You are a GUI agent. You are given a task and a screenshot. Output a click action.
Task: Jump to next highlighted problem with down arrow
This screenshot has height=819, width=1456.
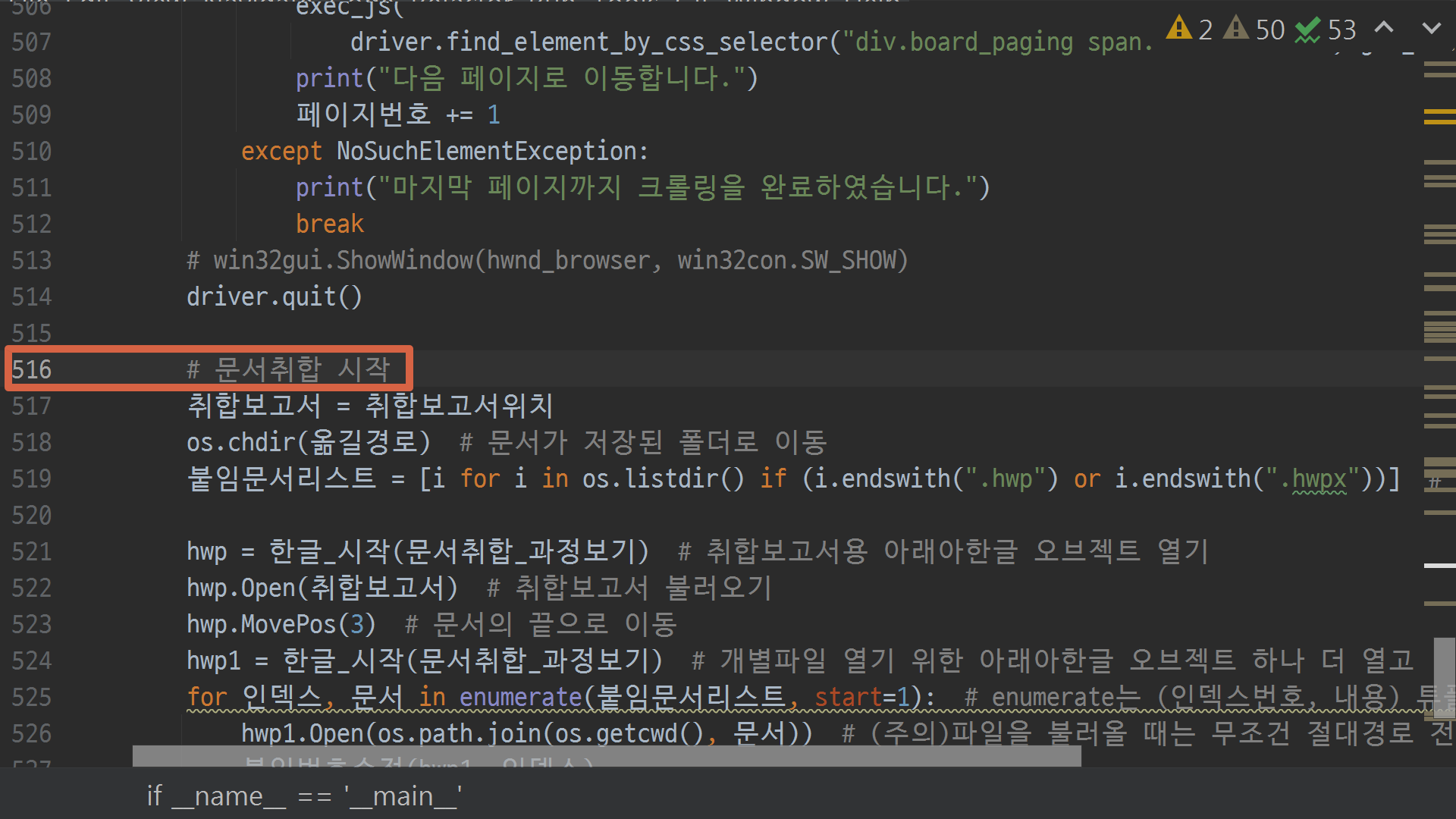click(1431, 28)
